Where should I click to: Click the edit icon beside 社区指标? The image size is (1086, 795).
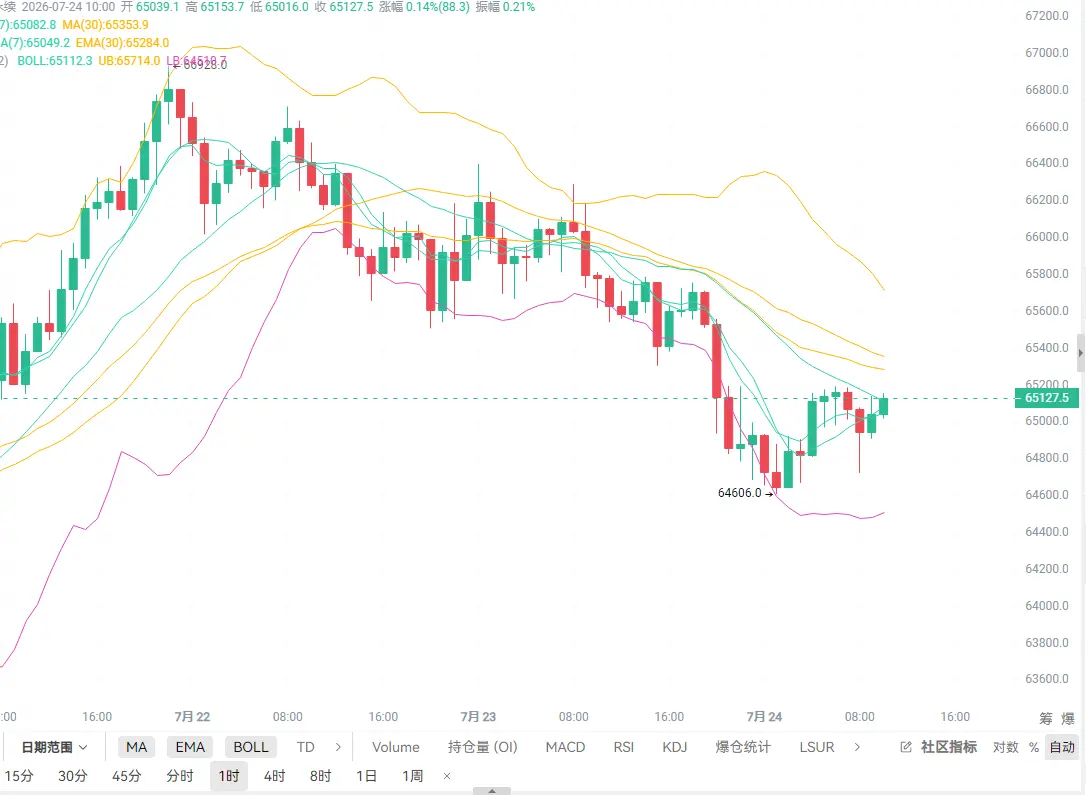(906, 747)
